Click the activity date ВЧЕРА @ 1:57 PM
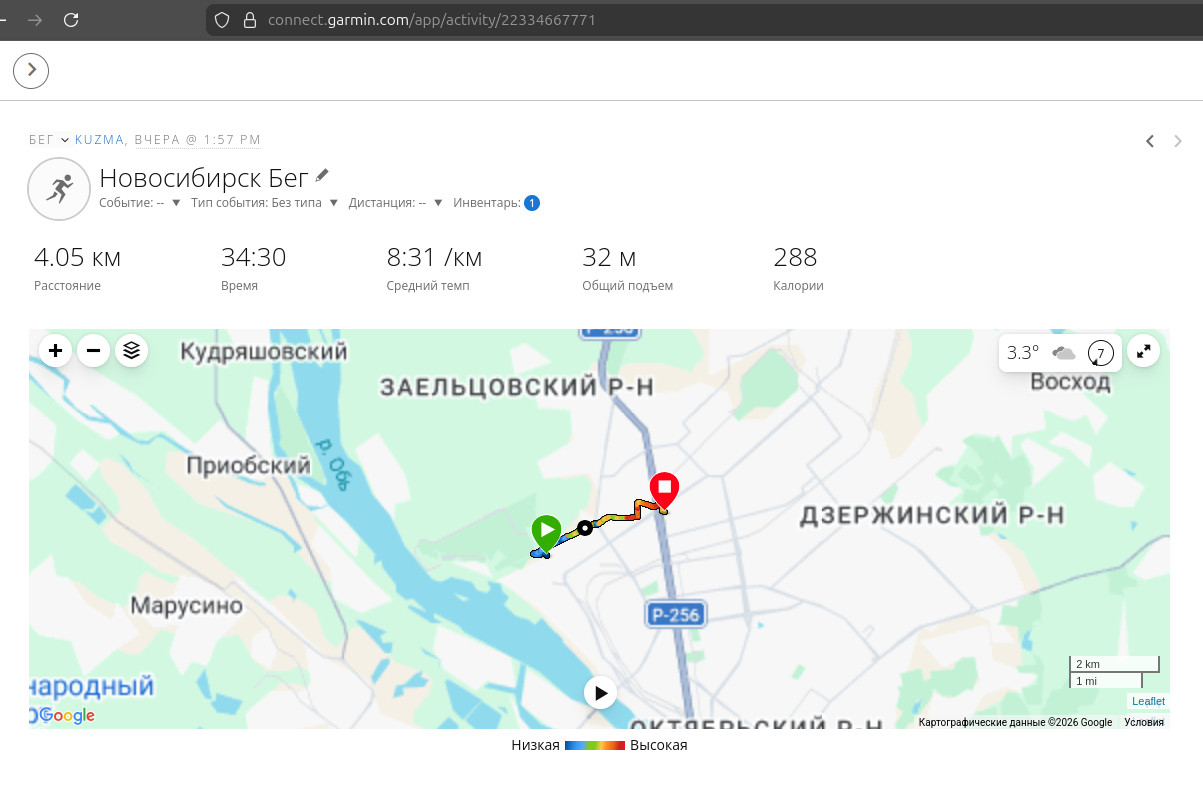This screenshot has height=794, width=1203. [197, 140]
